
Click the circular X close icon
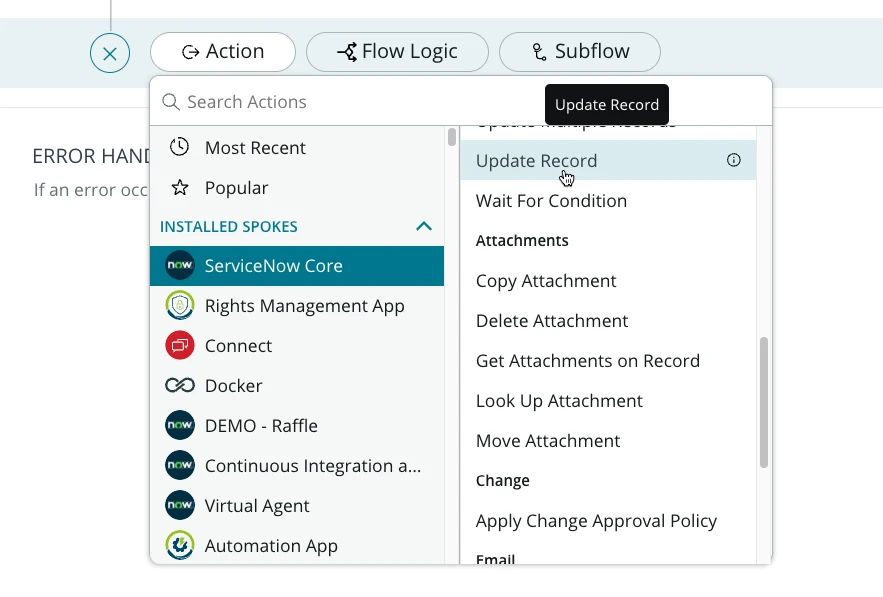110,53
